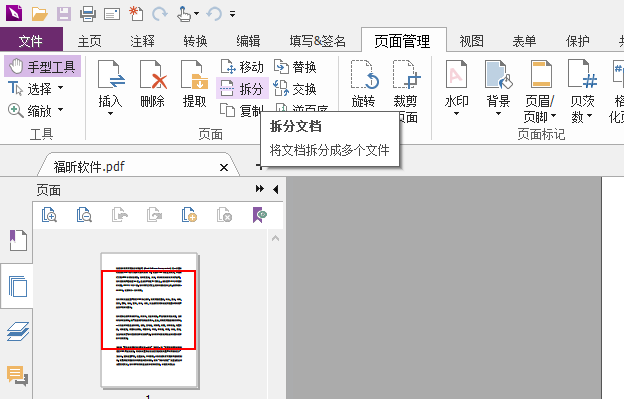Screen dimensions: 624x399
Task: Close the 福昕软件.pdf tab
Action: [224, 167]
